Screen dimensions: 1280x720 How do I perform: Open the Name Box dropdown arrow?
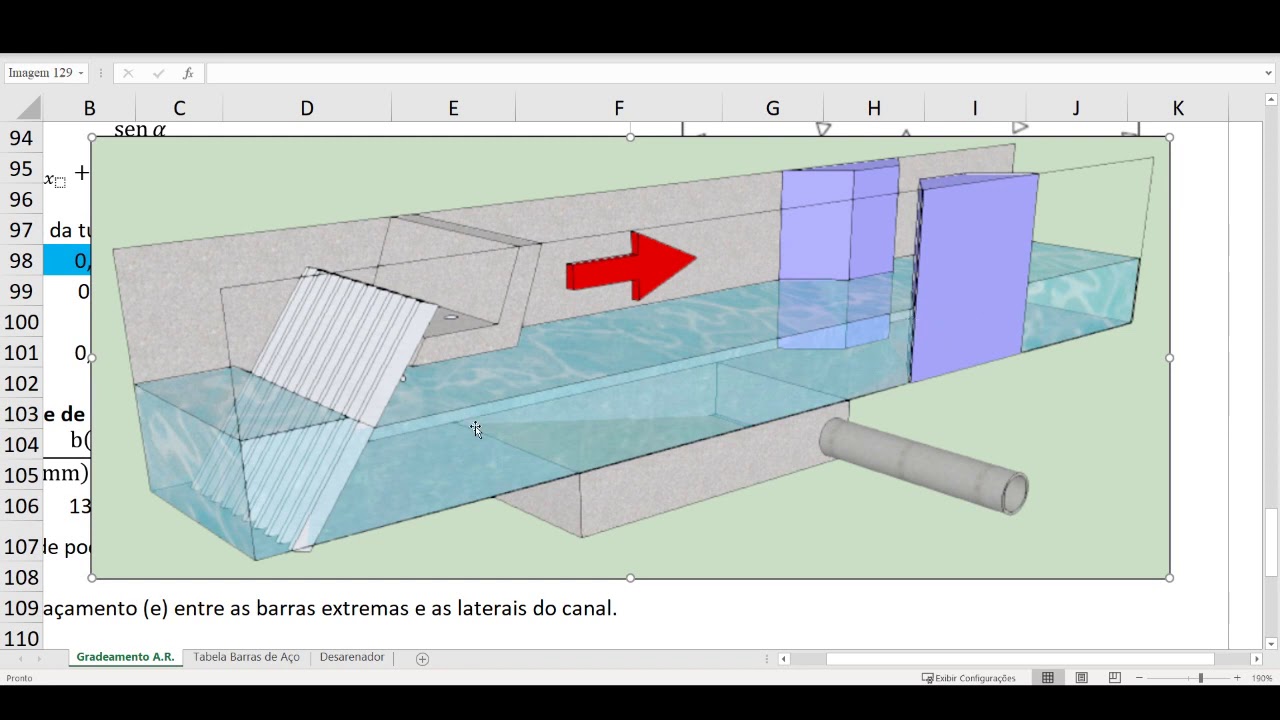coord(80,73)
